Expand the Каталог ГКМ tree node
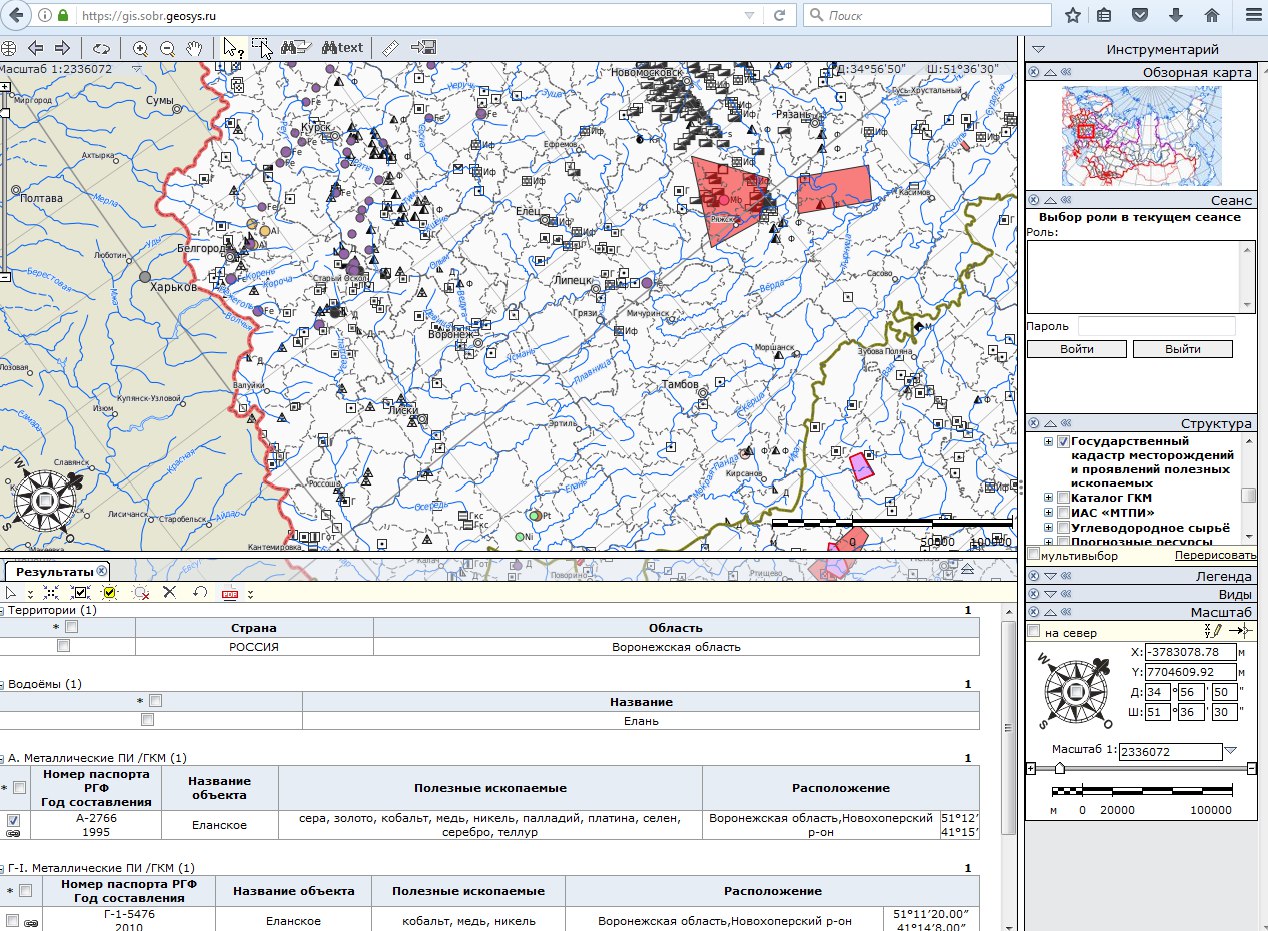This screenshot has height=931, width=1268. [x=1048, y=497]
